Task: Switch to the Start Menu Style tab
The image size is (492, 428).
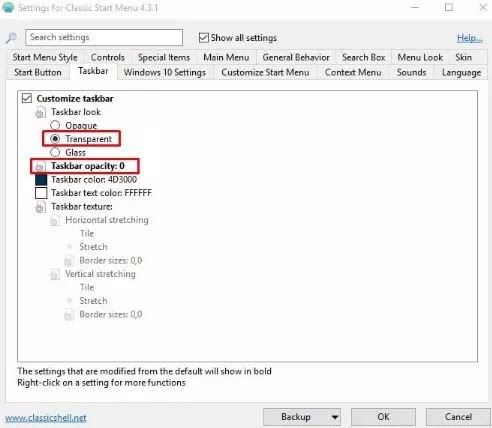Action: [x=45, y=57]
